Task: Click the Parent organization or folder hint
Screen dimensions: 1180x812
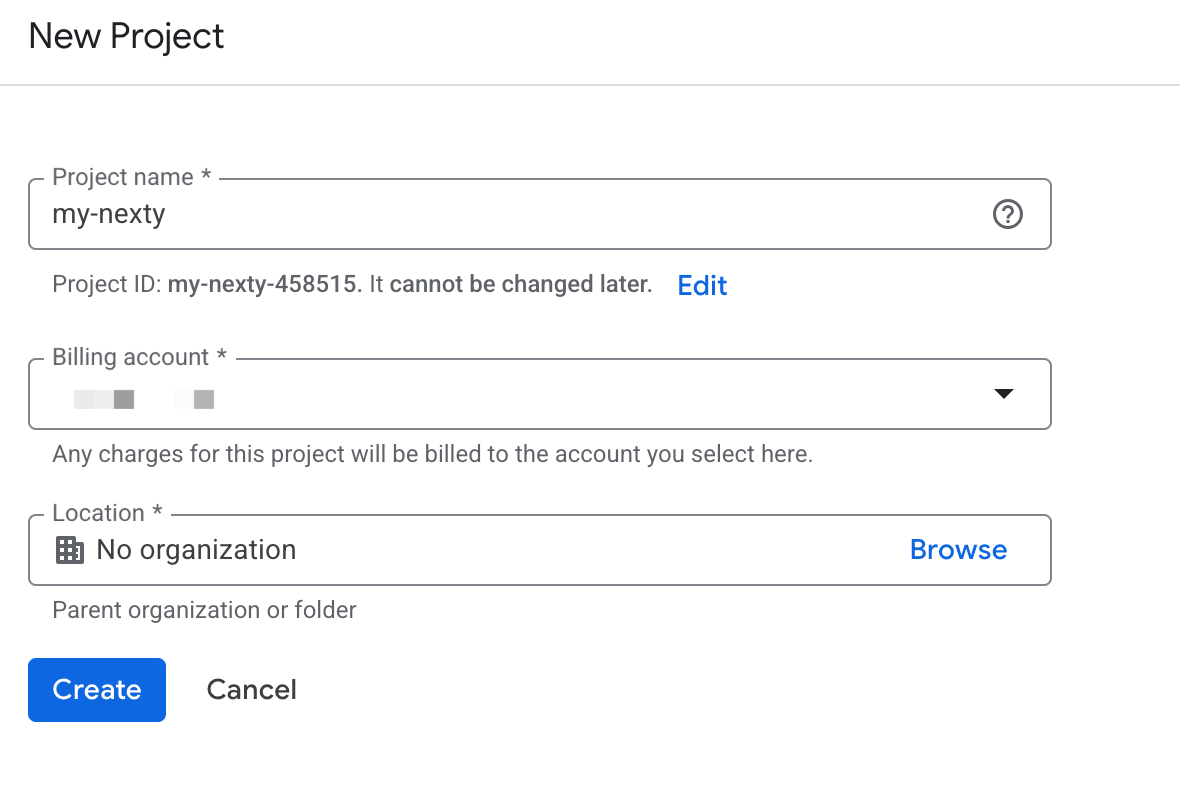Action: [x=204, y=610]
